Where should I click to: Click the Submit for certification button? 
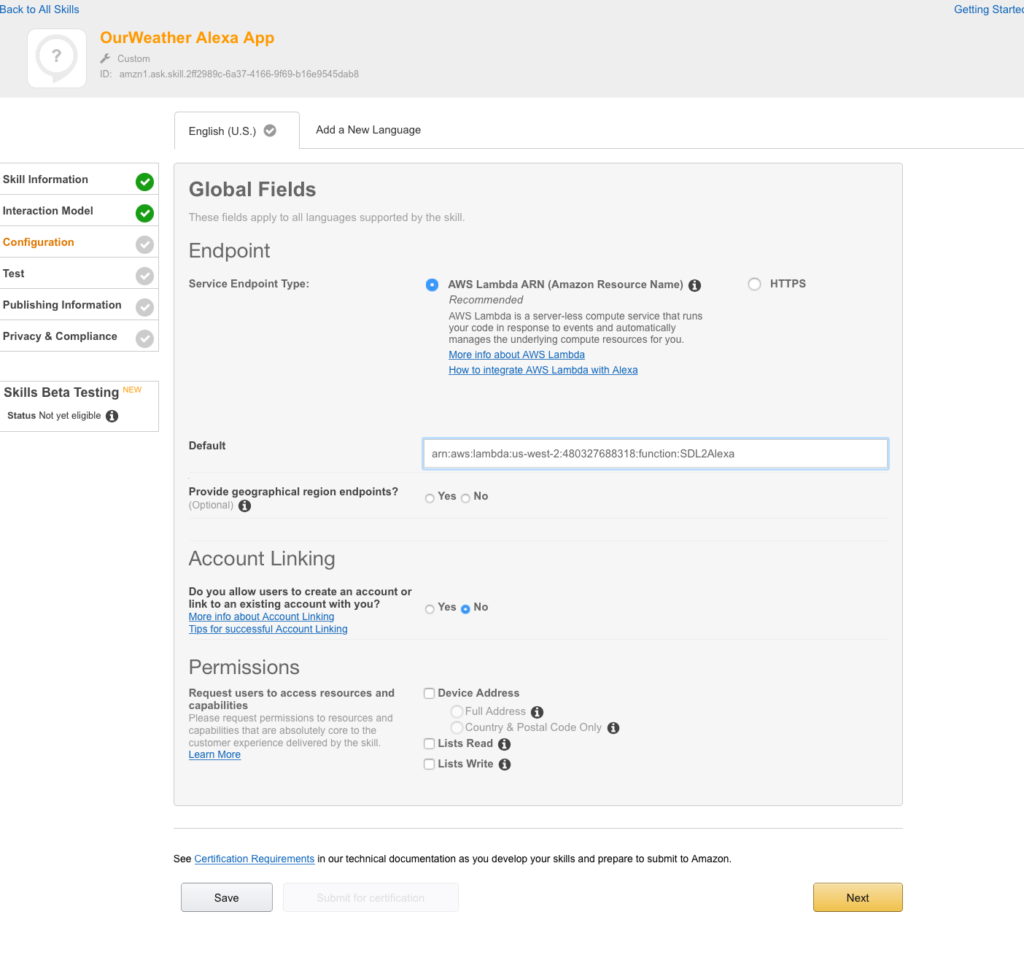click(x=370, y=897)
